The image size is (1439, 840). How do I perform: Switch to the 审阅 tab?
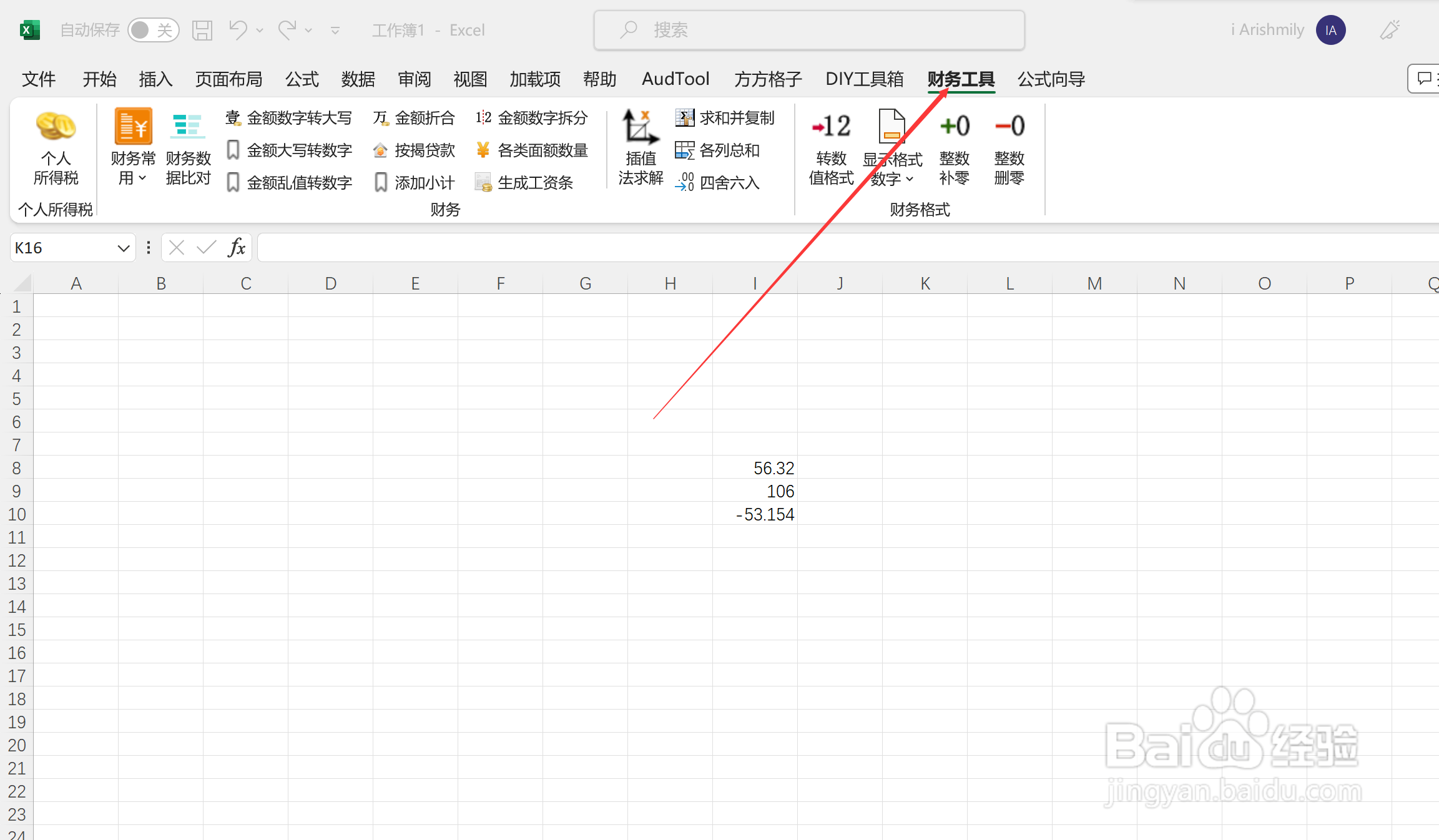click(x=415, y=79)
